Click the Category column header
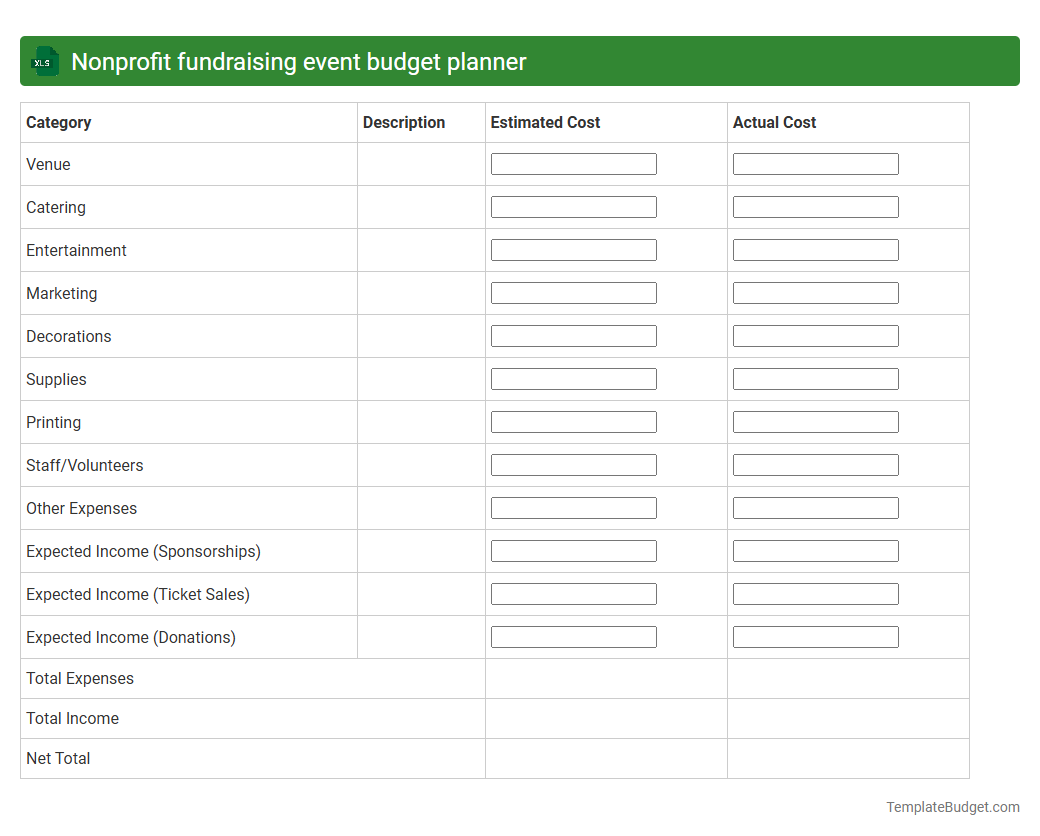 tap(58, 122)
